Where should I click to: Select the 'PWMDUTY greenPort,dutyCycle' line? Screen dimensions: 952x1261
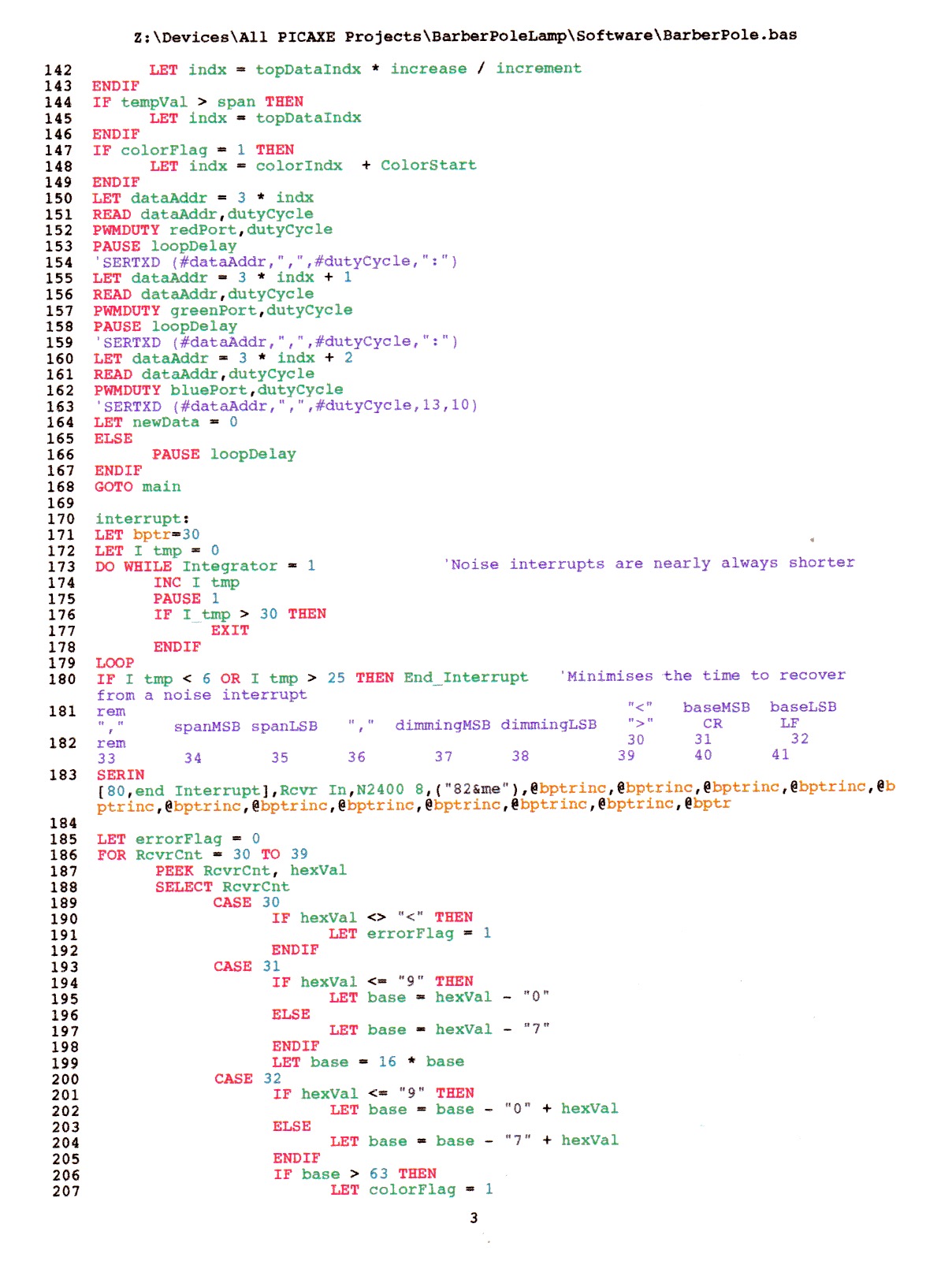222,311
